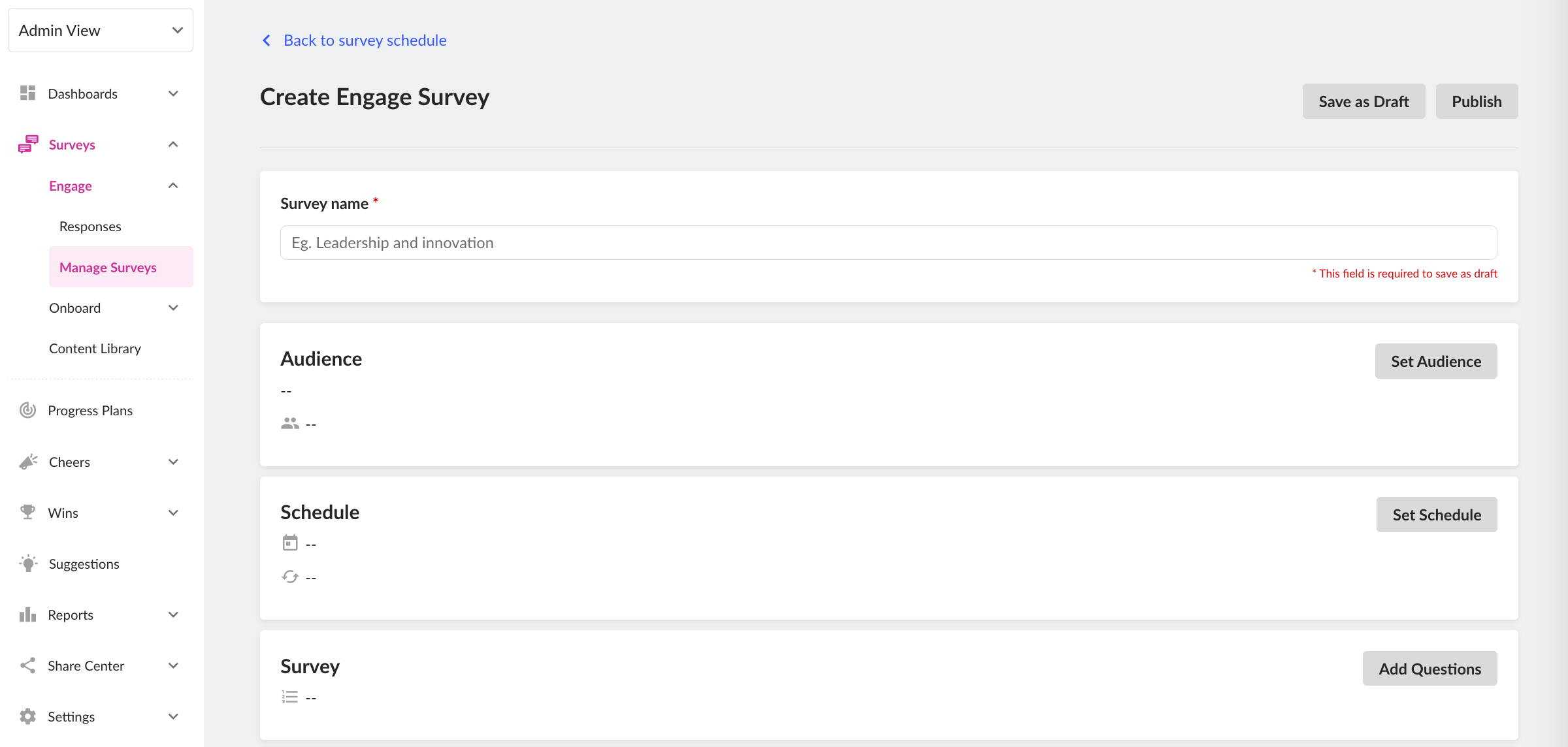Expand the Wins menu chevron

tap(173, 513)
